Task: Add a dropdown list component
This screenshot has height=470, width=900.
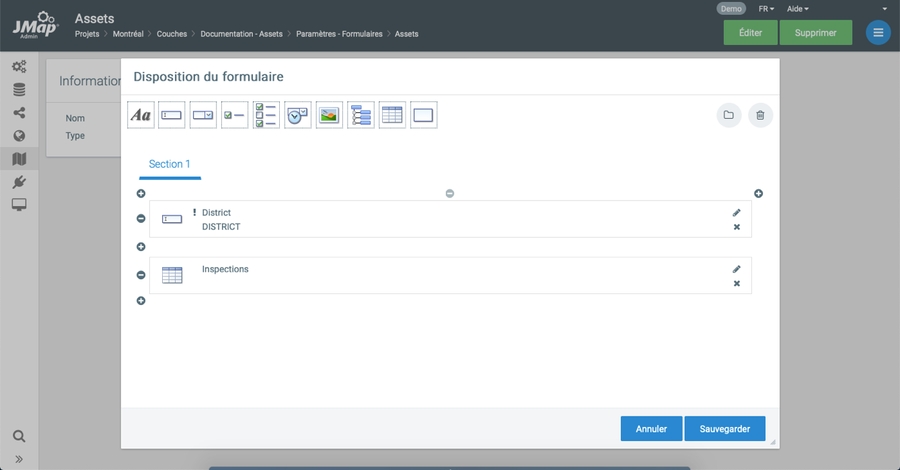Action: coord(203,115)
